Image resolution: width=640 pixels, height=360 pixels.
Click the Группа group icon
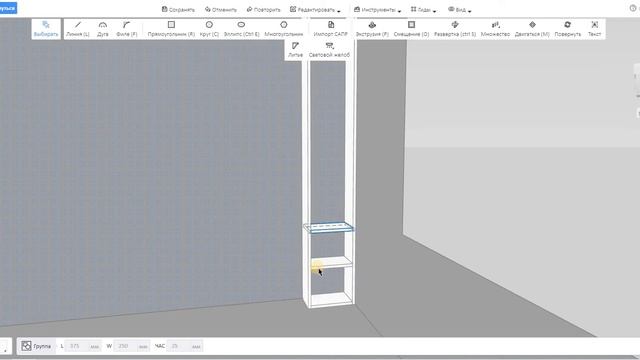(26, 346)
